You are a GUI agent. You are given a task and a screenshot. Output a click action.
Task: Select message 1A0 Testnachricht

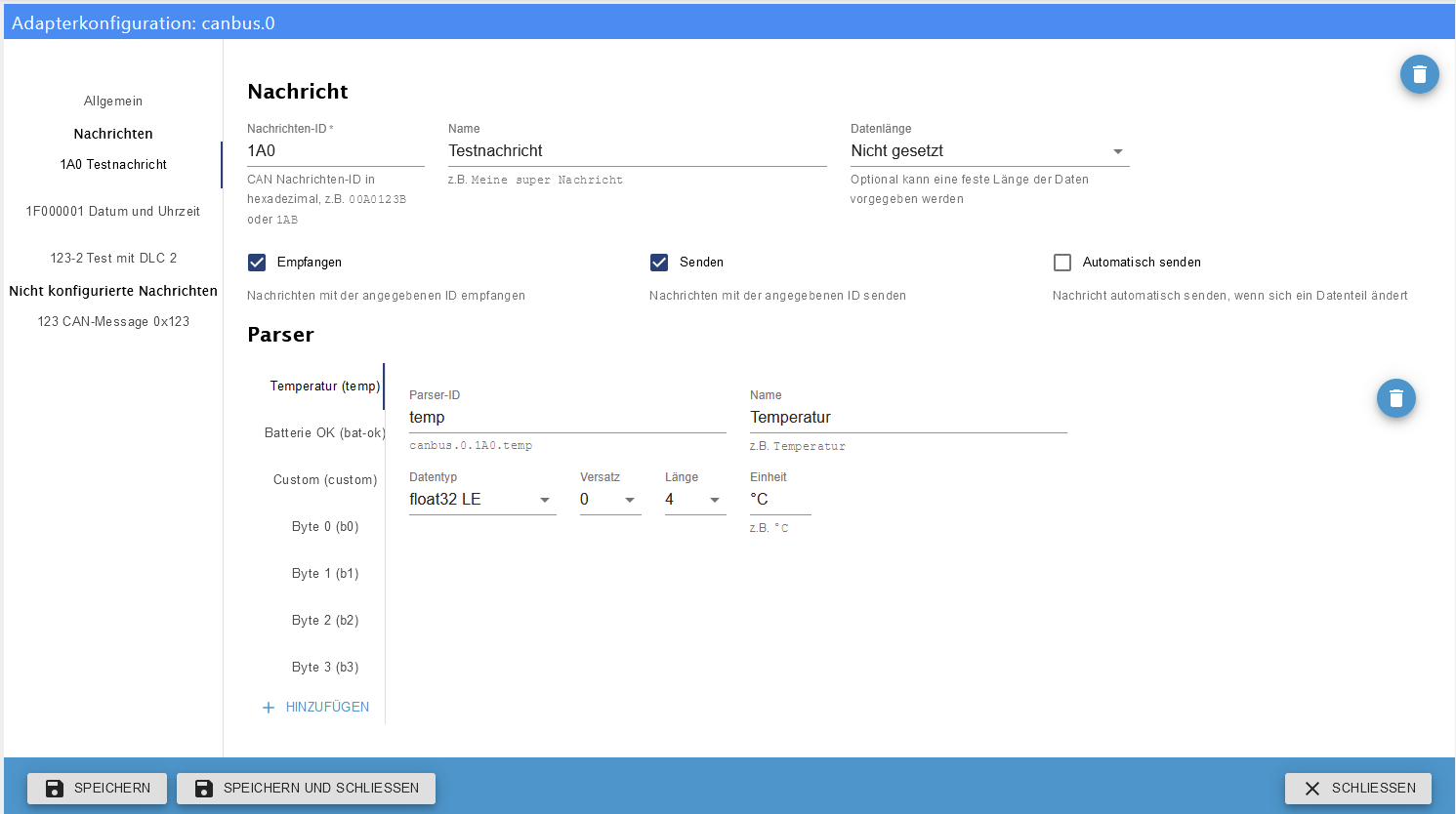tap(113, 165)
